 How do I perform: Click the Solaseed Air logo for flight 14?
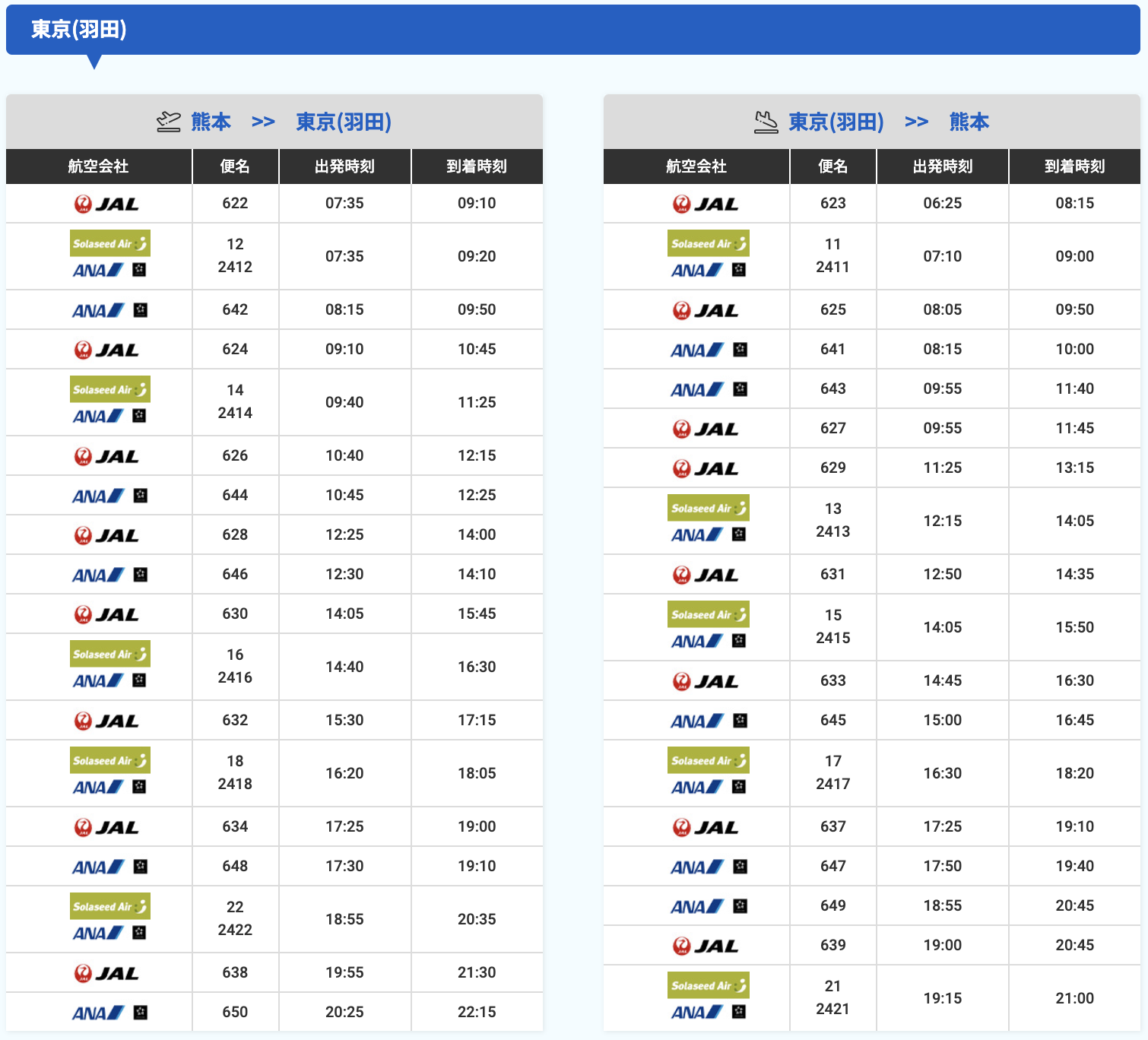(x=110, y=389)
